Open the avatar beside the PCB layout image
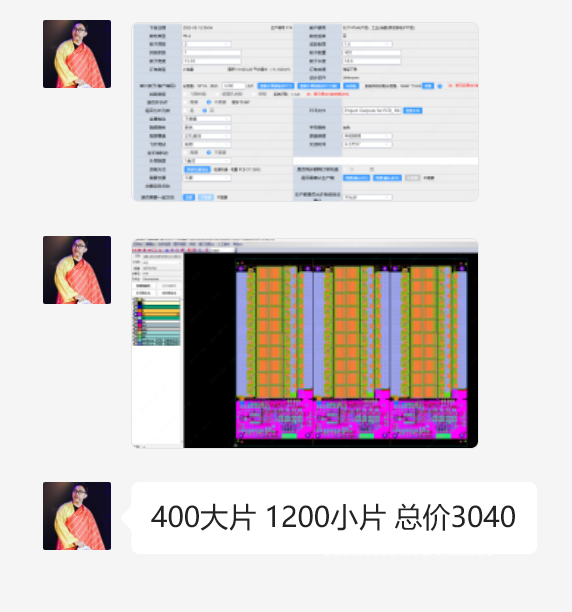This screenshot has height=612, width=572. [77, 270]
